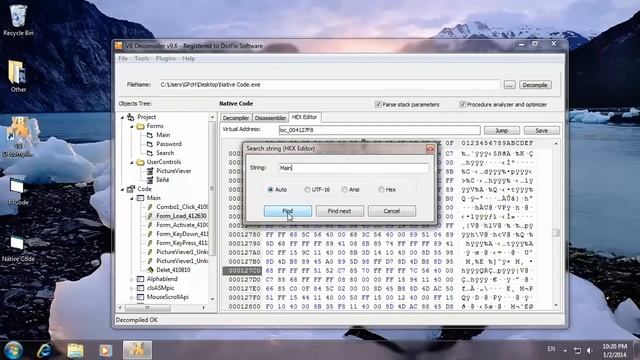Click the Code node icon in tree

[x=131, y=189]
